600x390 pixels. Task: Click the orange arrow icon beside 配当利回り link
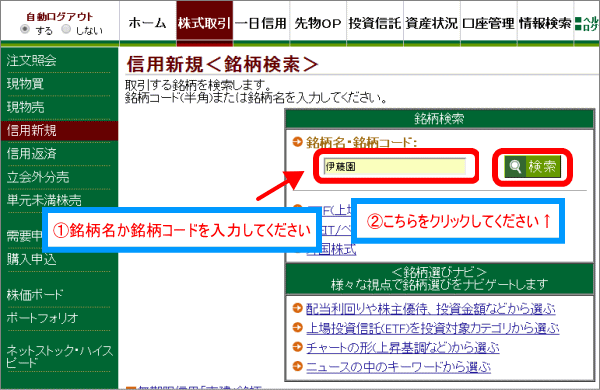coord(297,308)
